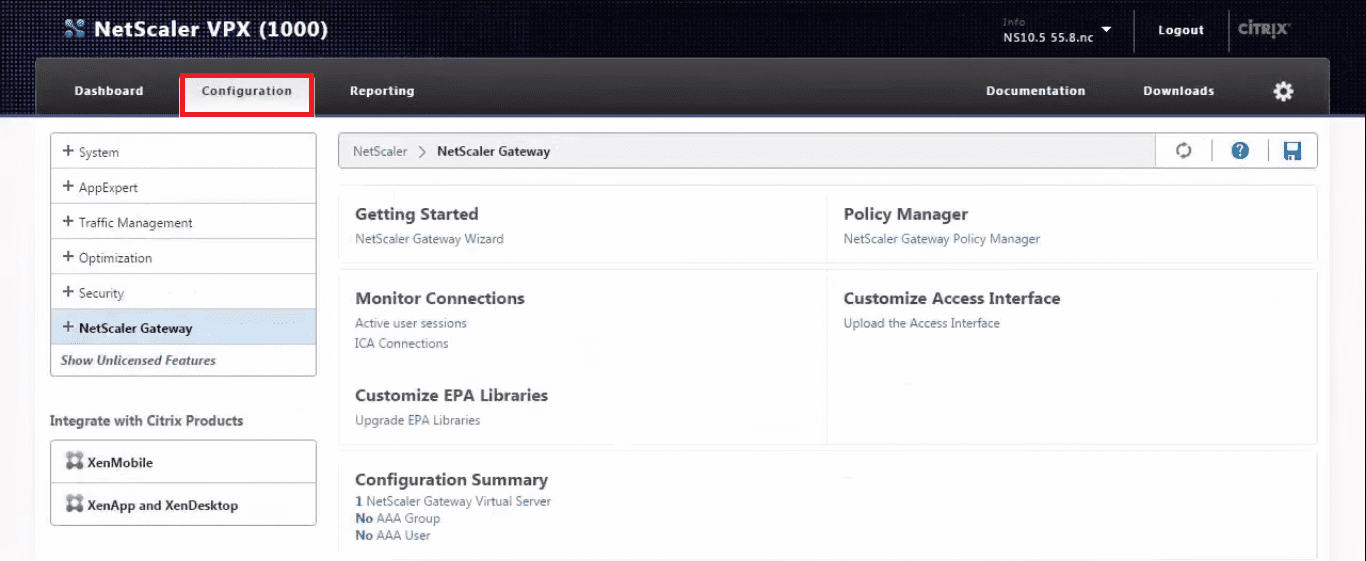The width and height of the screenshot is (1366, 561).
Task: Click the Getting Started heading
Action: click(417, 214)
